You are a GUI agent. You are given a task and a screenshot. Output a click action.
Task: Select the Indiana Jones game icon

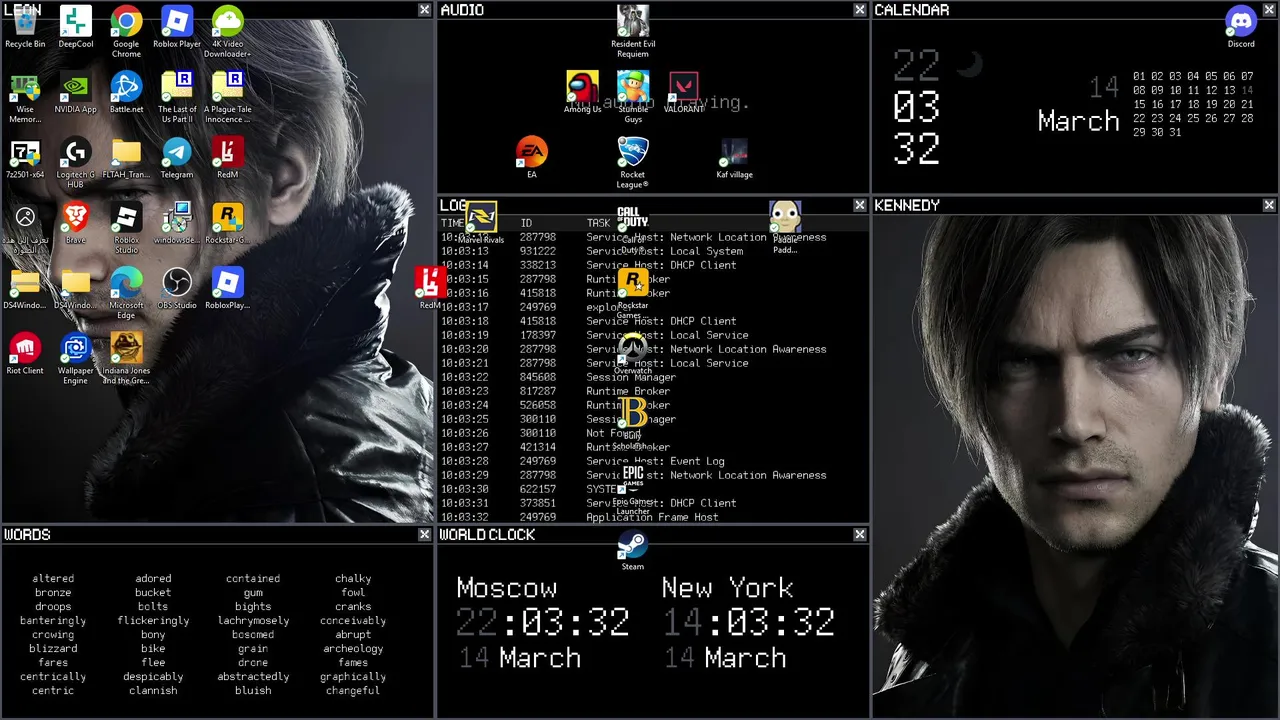click(x=126, y=359)
